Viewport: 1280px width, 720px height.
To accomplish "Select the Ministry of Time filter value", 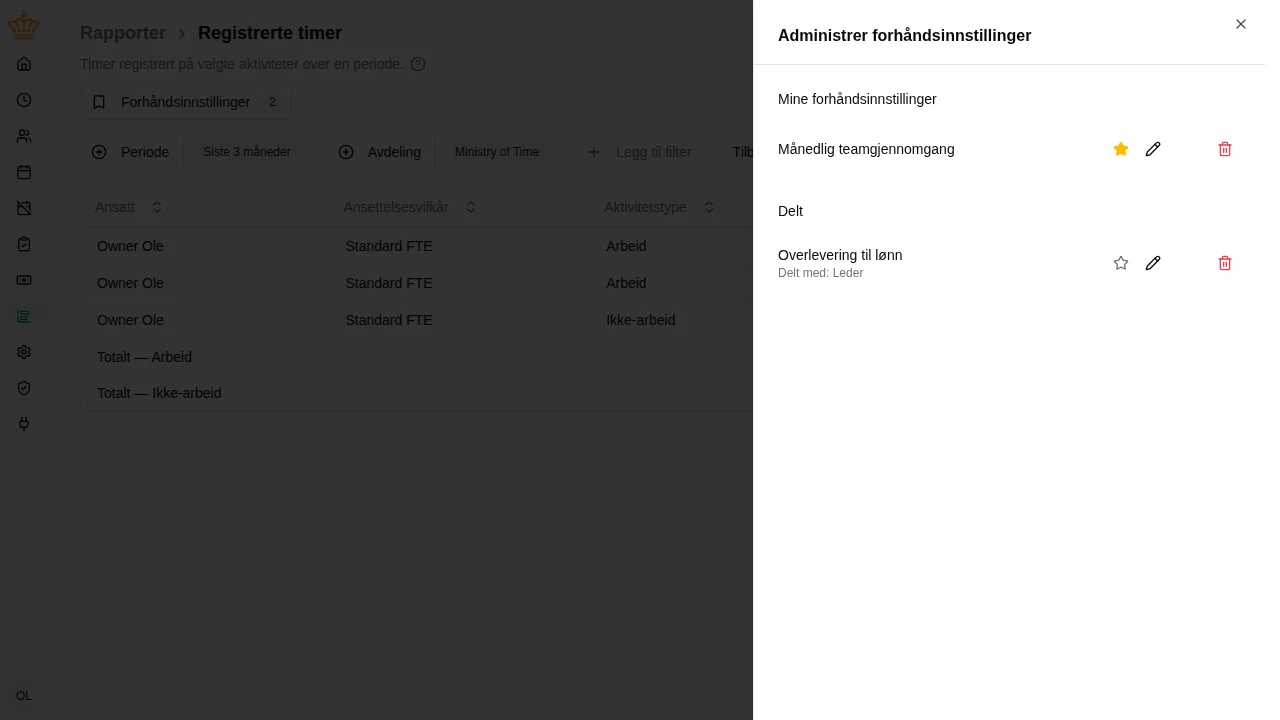I will (497, 152).
